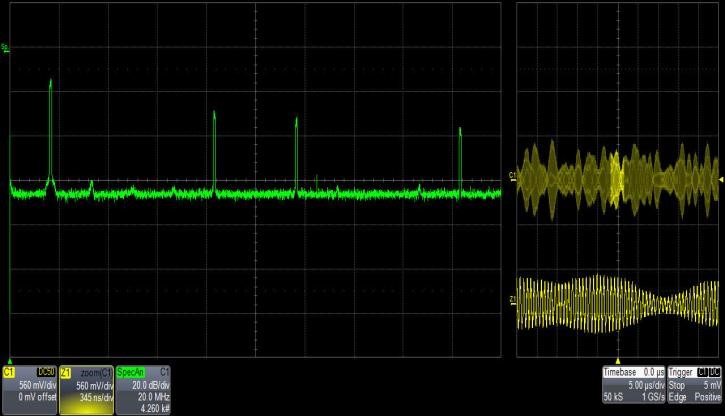Click the Z1 trace label beside zoom waveform
The width and height of the screenshot is (725, 416).
pyautogui.click(x=512, y=298)
